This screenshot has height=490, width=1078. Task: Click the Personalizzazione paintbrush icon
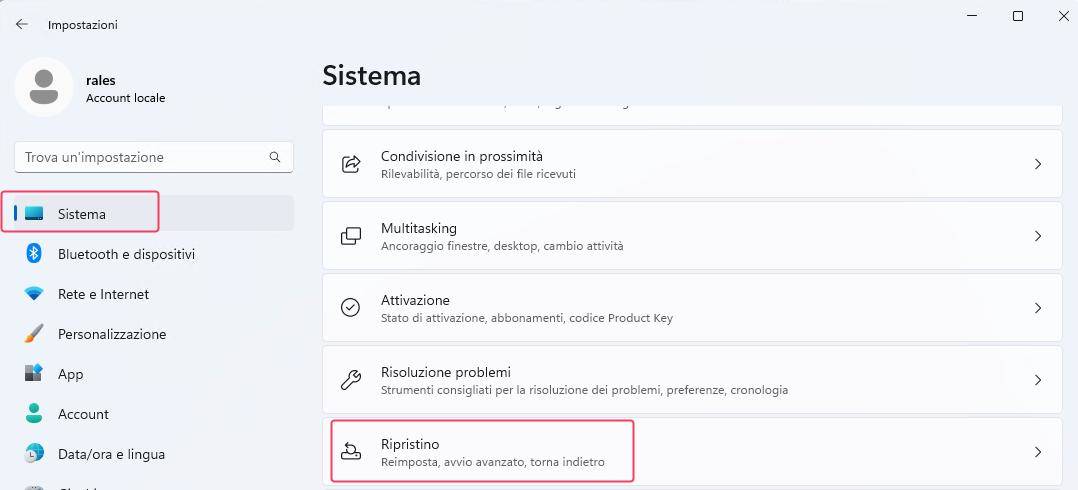[34, 334]
